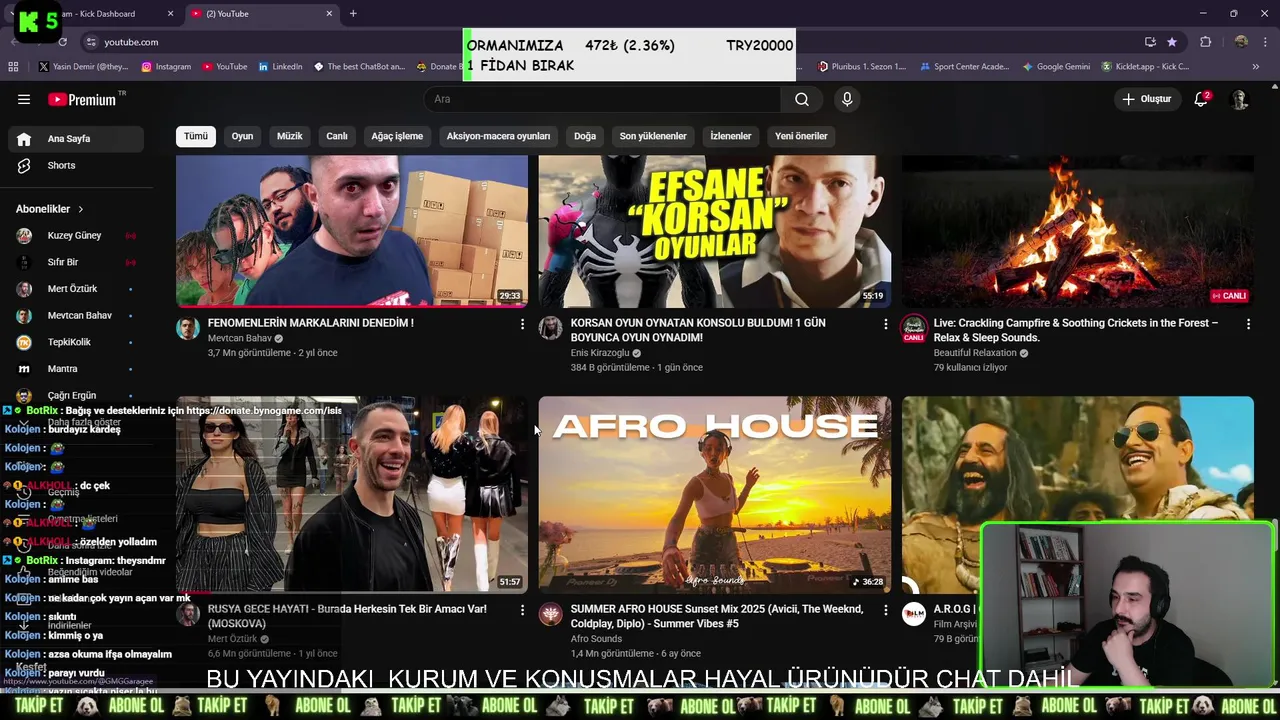Select the Müzik filter chip
Viewport: 1280px width, 720px height.
289,136
